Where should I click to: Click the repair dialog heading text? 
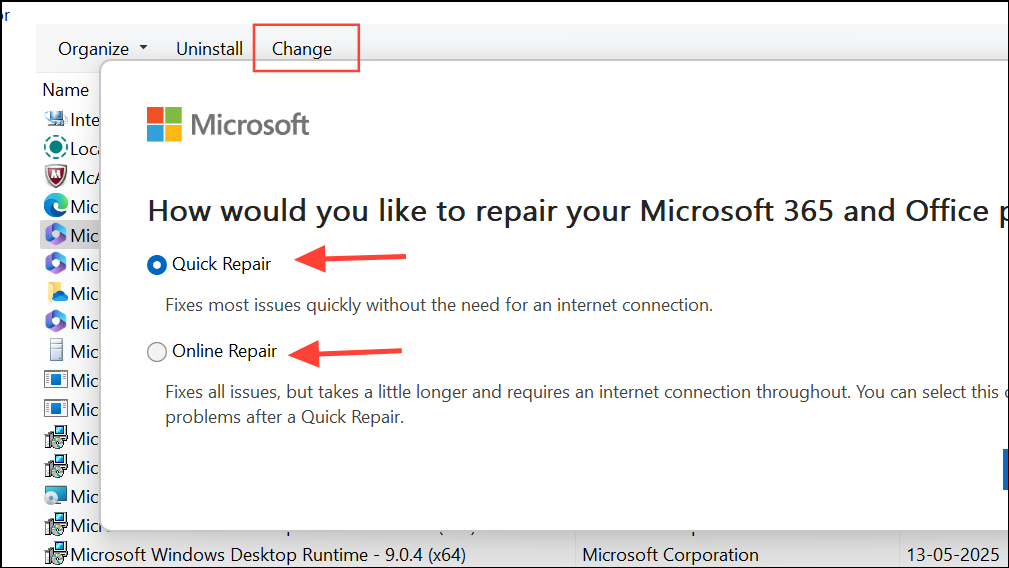pos(570,211)
